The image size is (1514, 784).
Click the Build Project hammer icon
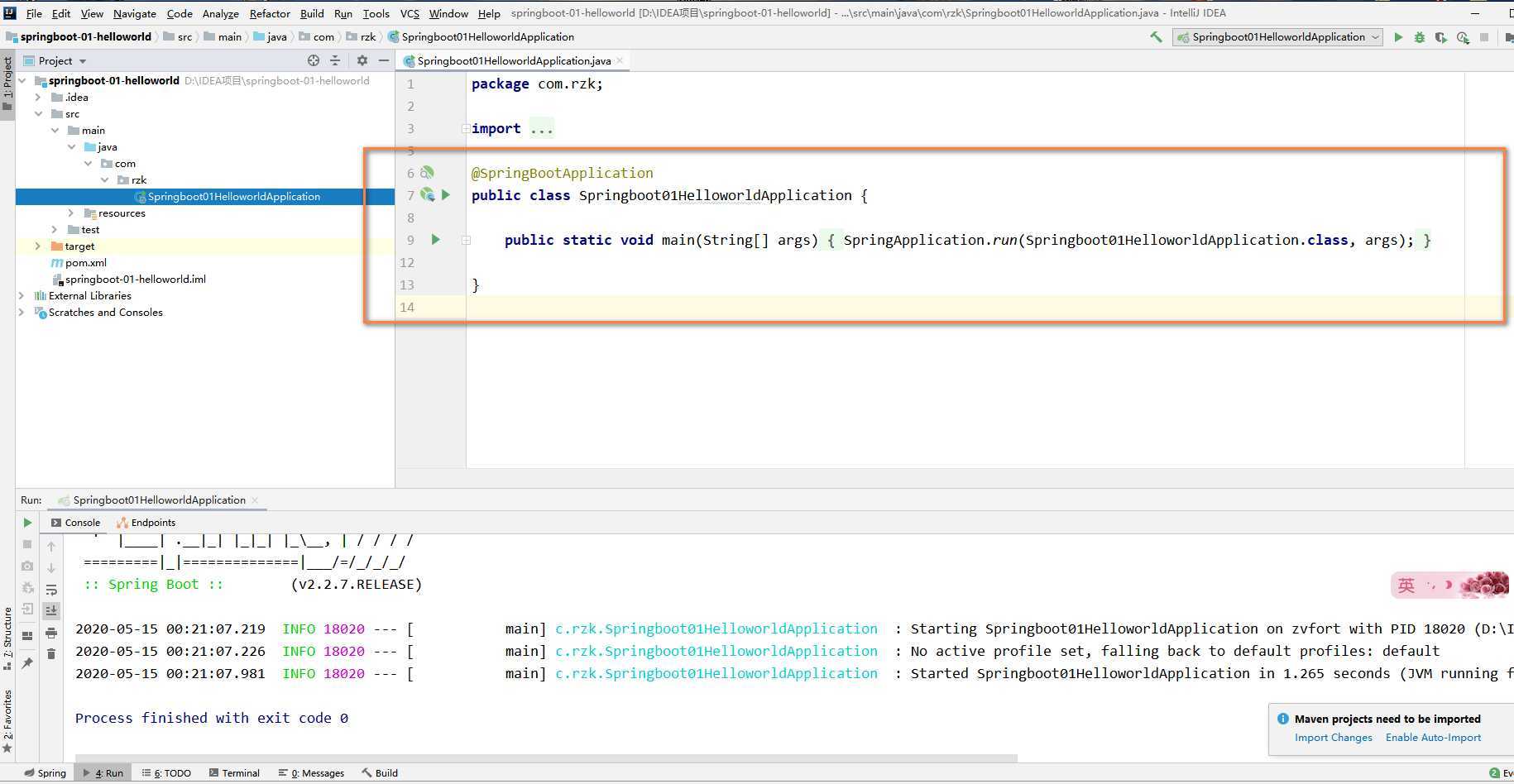[x=1156, y=37]
